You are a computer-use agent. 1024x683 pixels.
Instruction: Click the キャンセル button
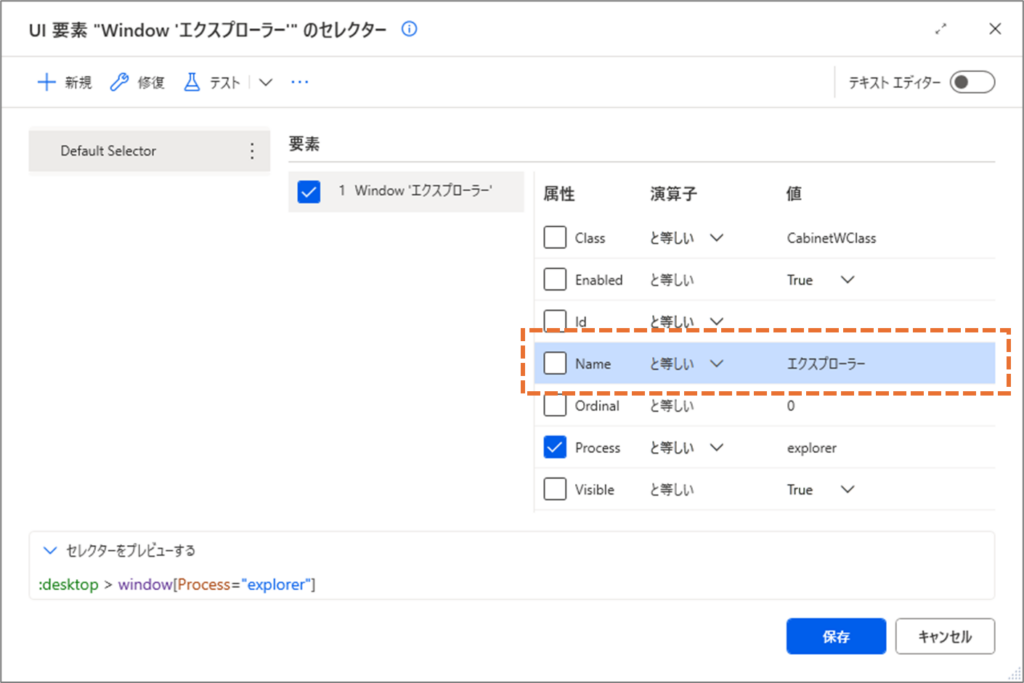click(x=945, y=636)
